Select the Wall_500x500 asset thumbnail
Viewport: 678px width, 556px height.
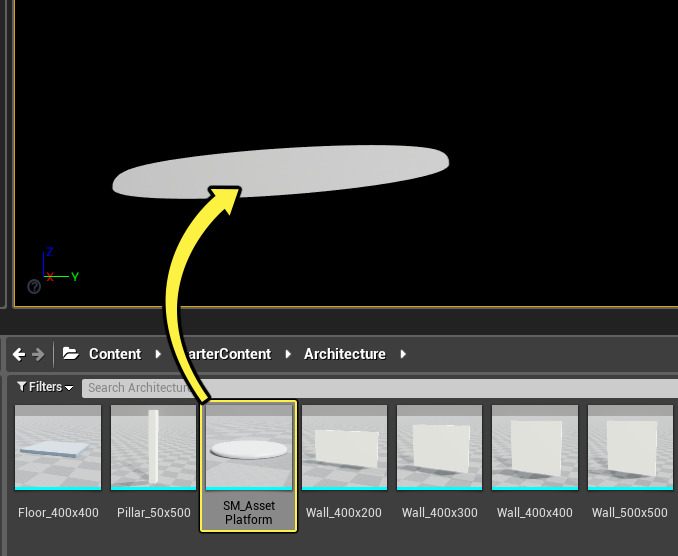[630, 447]
